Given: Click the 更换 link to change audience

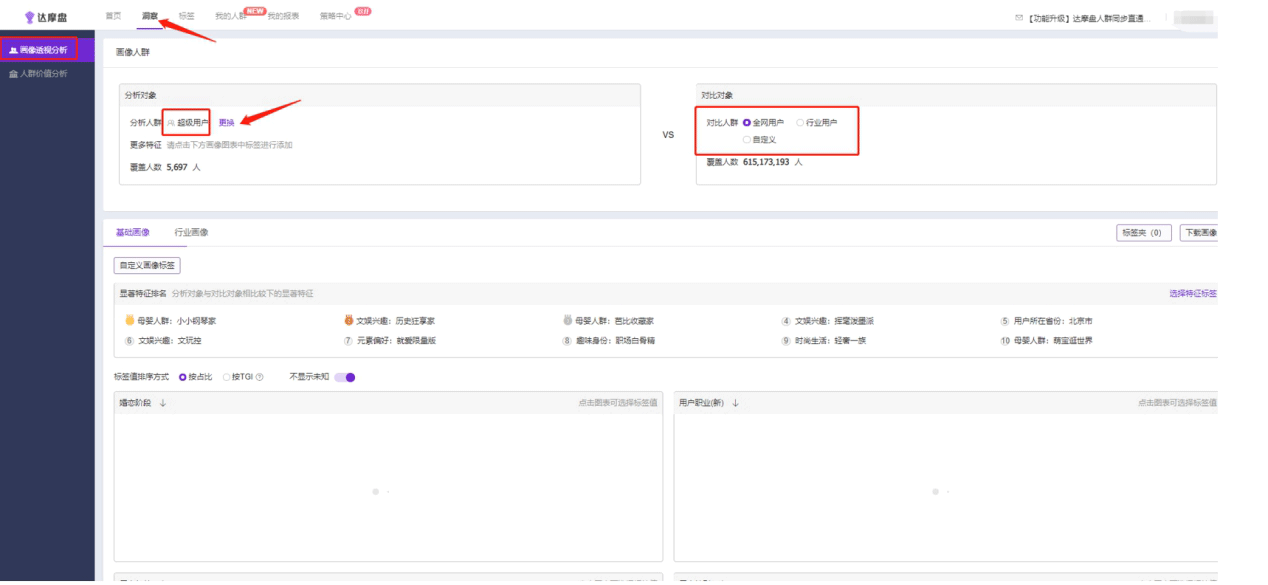Looking at the screenshot, I should (x=227, y=123).
